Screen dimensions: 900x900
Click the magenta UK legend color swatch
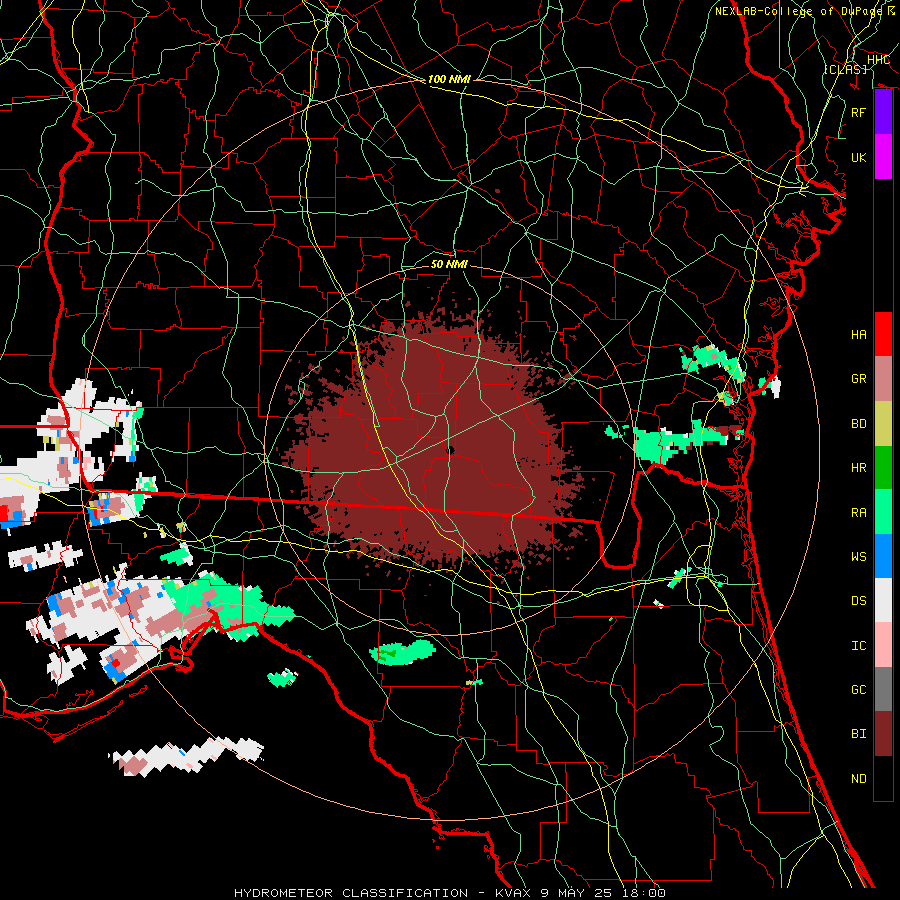coord(883,157)
